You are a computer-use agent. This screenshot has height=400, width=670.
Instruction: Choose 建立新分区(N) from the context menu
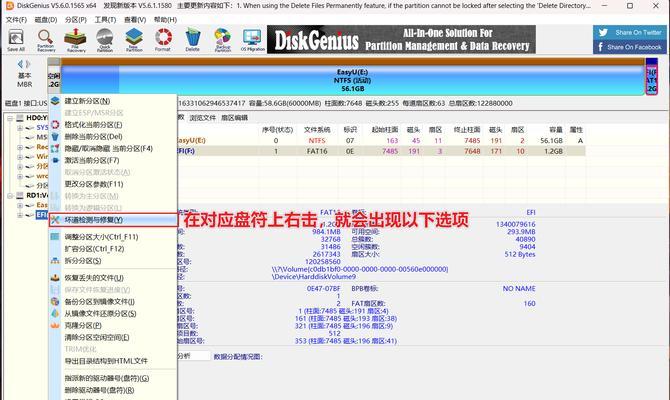point(113,101)
